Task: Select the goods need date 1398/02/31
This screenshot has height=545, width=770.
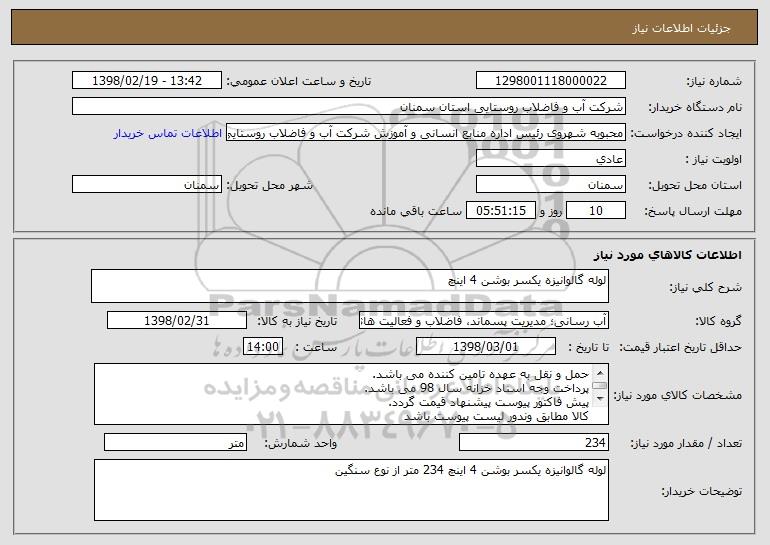Action: pyautogui.click(x=177, y=321)
